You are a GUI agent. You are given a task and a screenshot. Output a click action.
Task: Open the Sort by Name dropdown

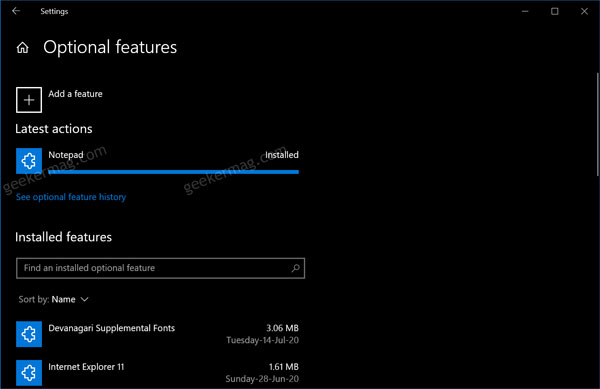click(x=54, y=299)
